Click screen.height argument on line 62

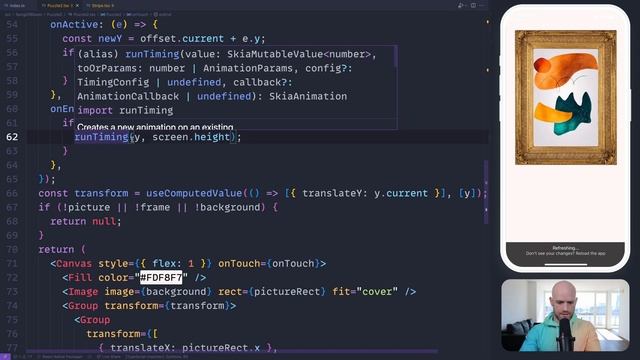(x=191, y=137)
